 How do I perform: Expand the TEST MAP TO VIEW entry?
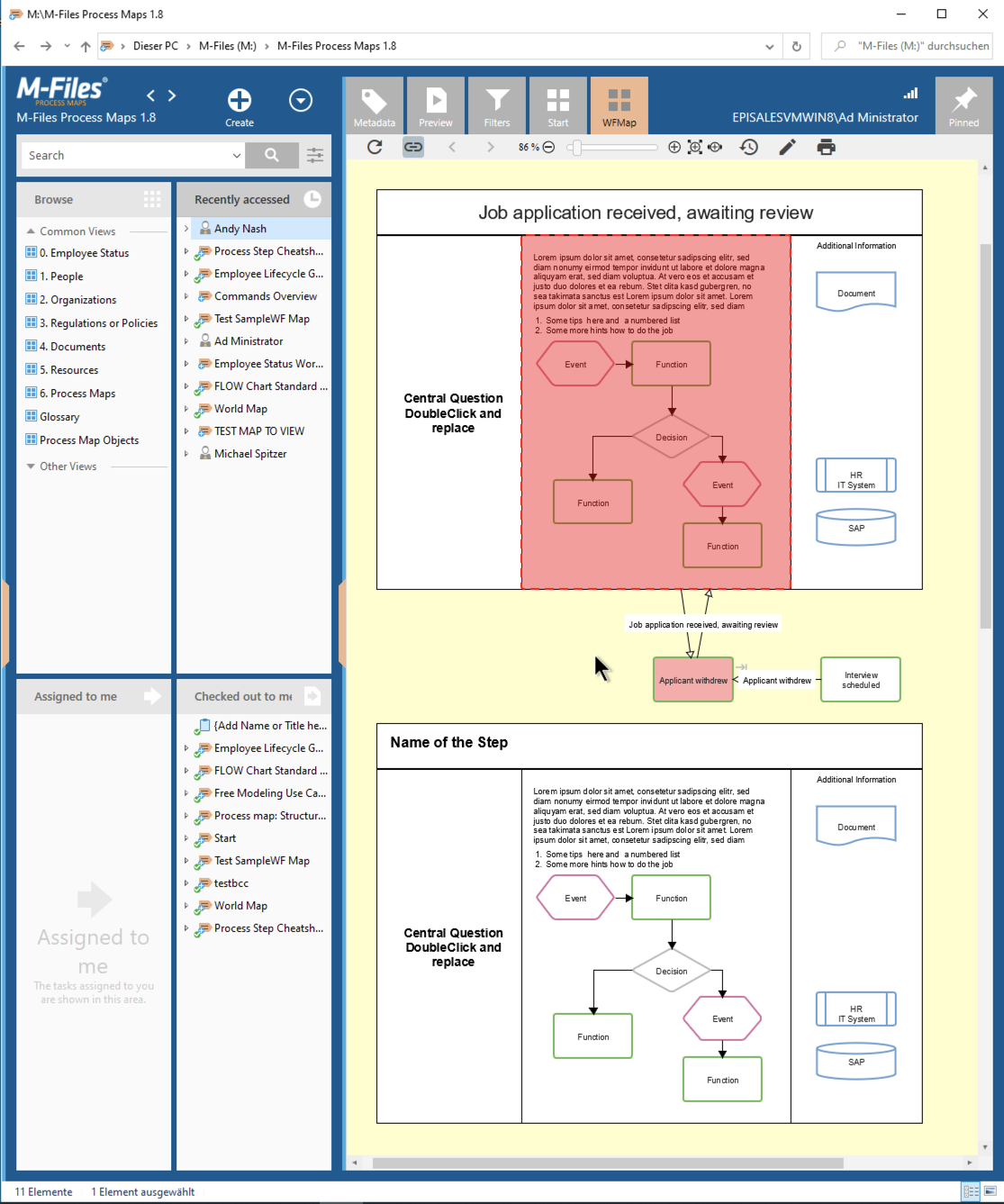click(x=186, y=431)
